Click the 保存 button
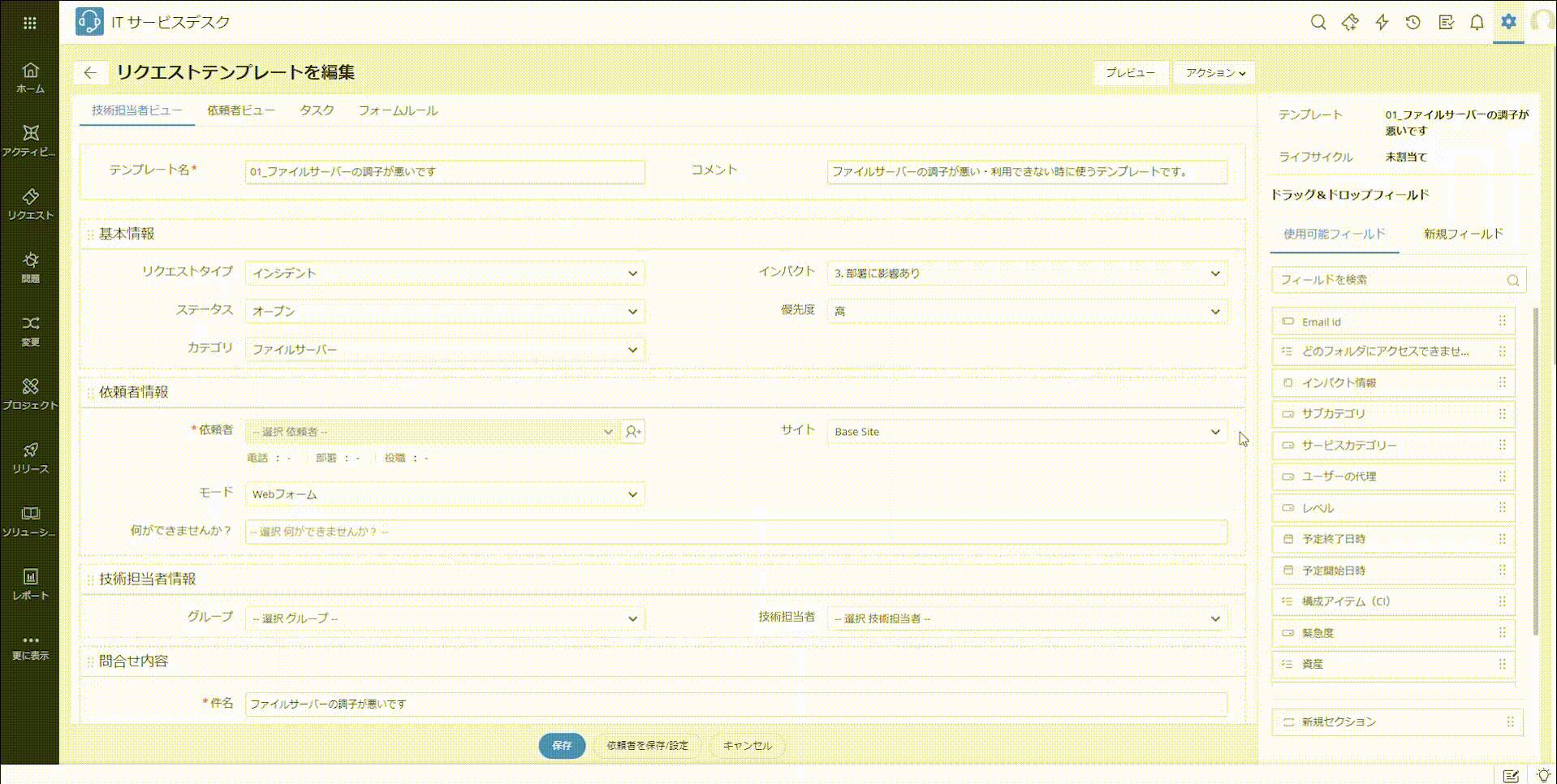Screen dimensions: 1557x784 pyautogui.click(x=562, y=745)
